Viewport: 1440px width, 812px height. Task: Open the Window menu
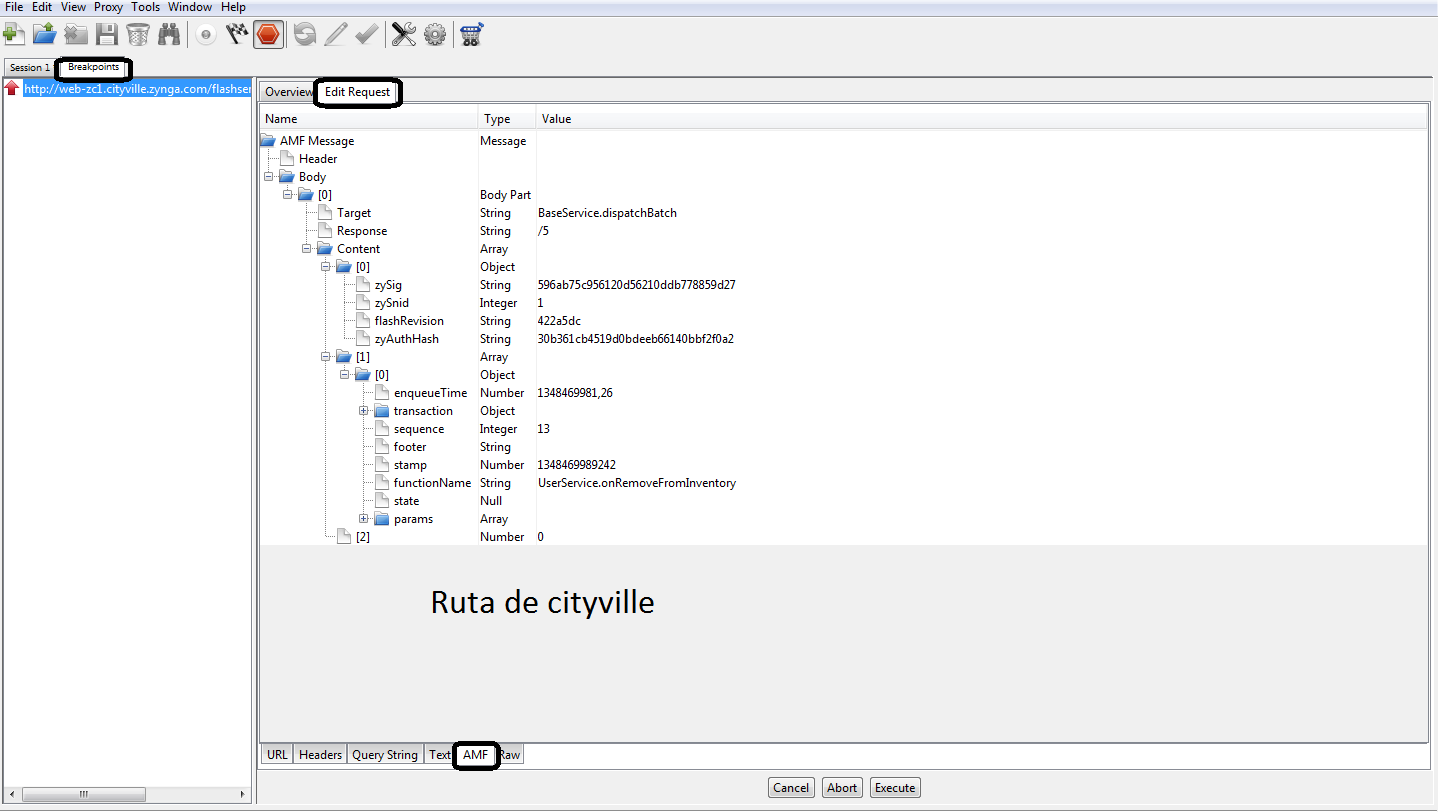coord(190,7)
